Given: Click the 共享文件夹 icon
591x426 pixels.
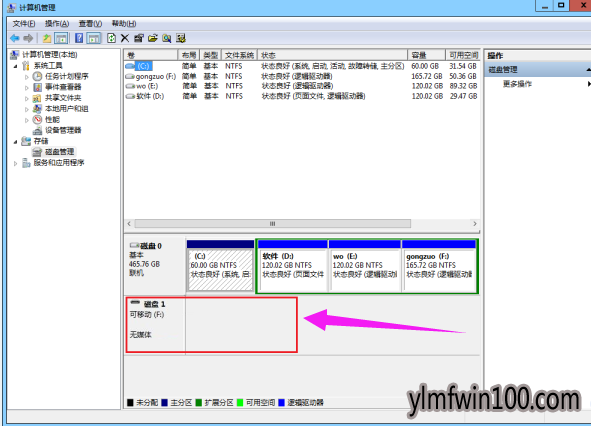Looking at the screenshot, I should pyautogui.click(x=37, y=98).
